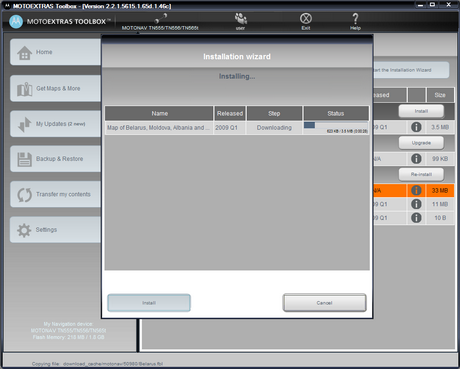The width and height of the screenshot is (460, 369).
Task: Click the 3.5 MB size cell
Action: [x=440, y=127]
